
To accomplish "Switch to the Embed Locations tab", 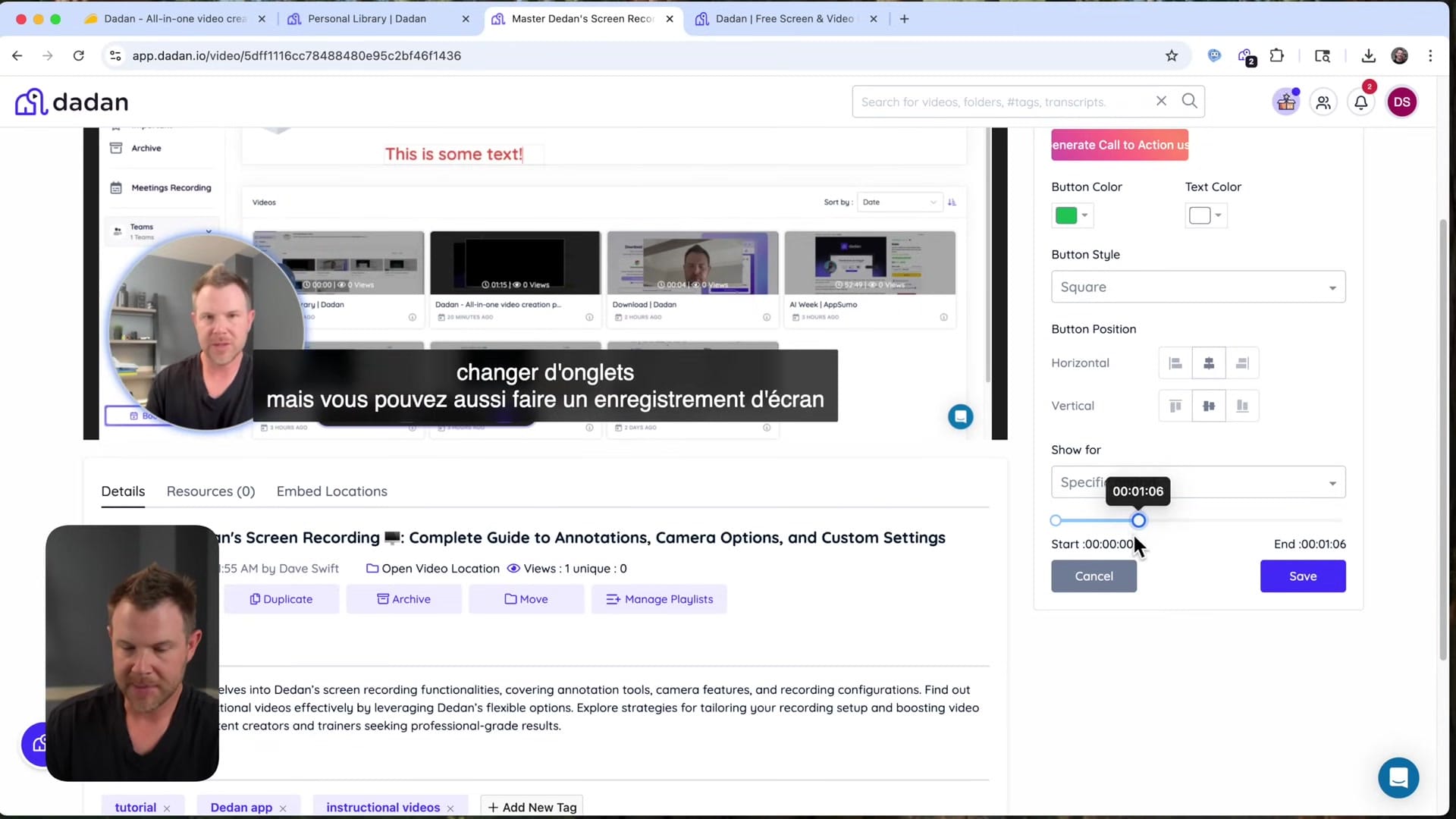I will (x=332, y=491).
